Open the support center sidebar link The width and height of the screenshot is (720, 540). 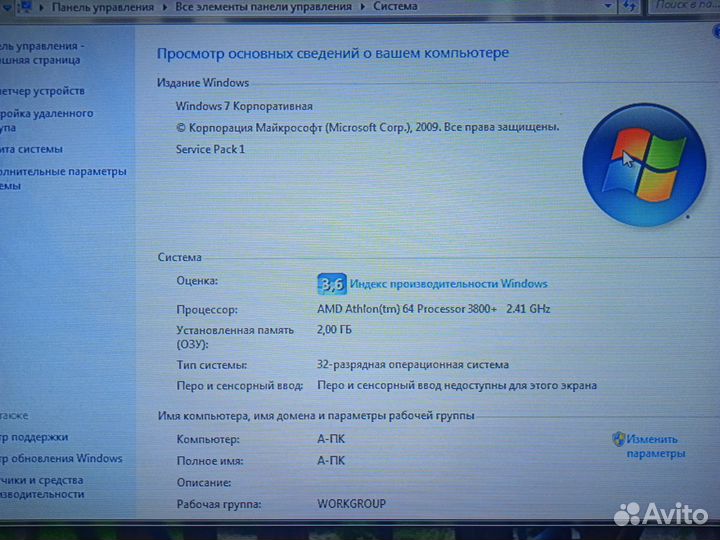(x=34, y=437)
